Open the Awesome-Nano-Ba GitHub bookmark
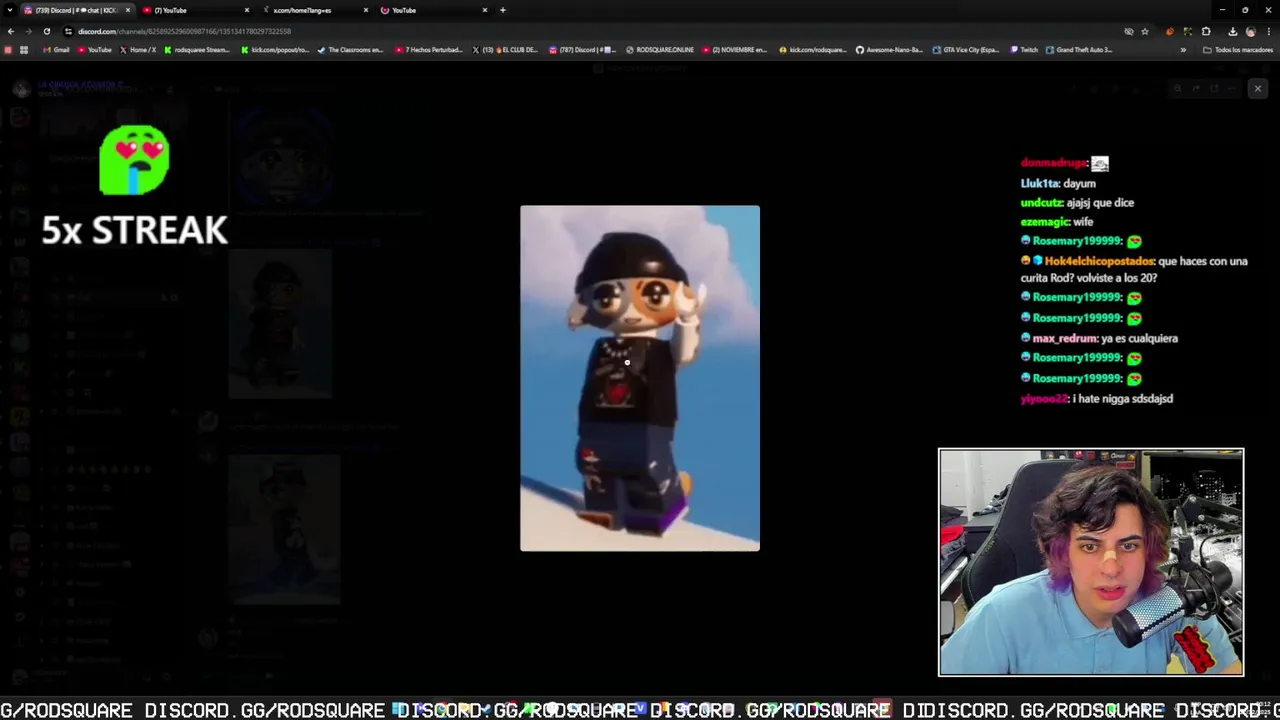Screen dimensions: 1280x720 [889, 49]
